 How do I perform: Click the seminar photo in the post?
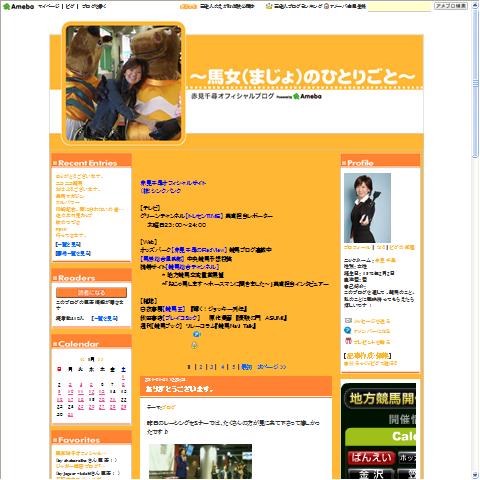(200, 462)
